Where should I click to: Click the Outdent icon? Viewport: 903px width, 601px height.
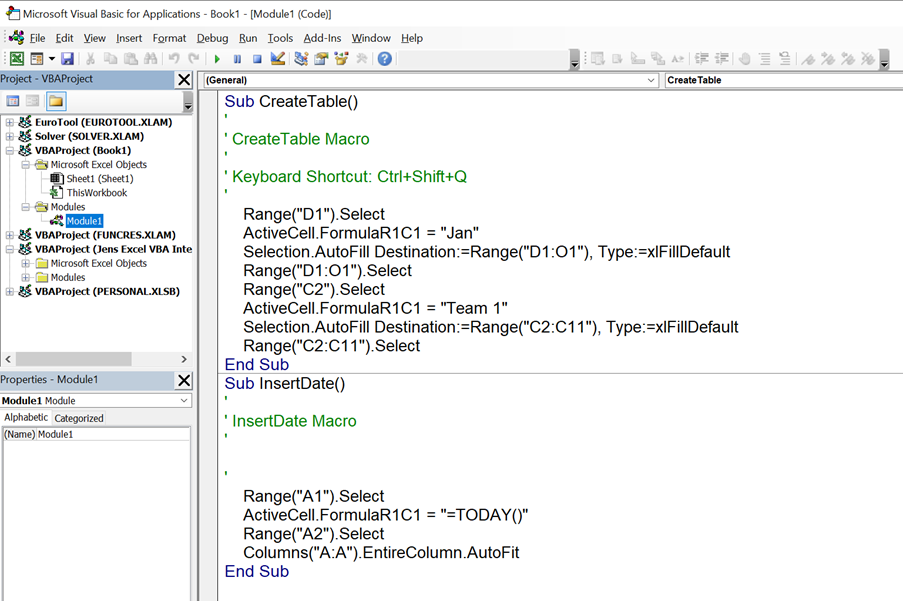coord(722,58)
